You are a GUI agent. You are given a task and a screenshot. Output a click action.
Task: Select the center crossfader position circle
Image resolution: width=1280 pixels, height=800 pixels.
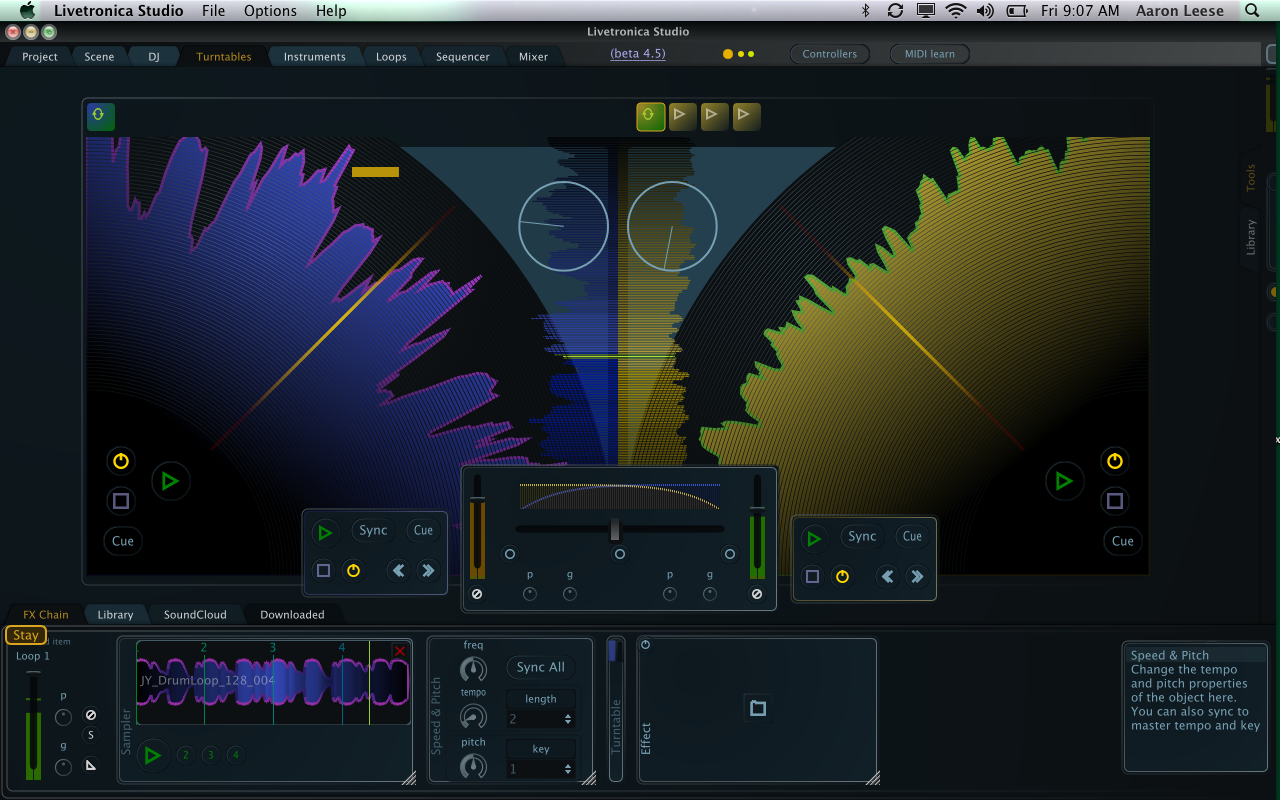[x=620, y=554]
